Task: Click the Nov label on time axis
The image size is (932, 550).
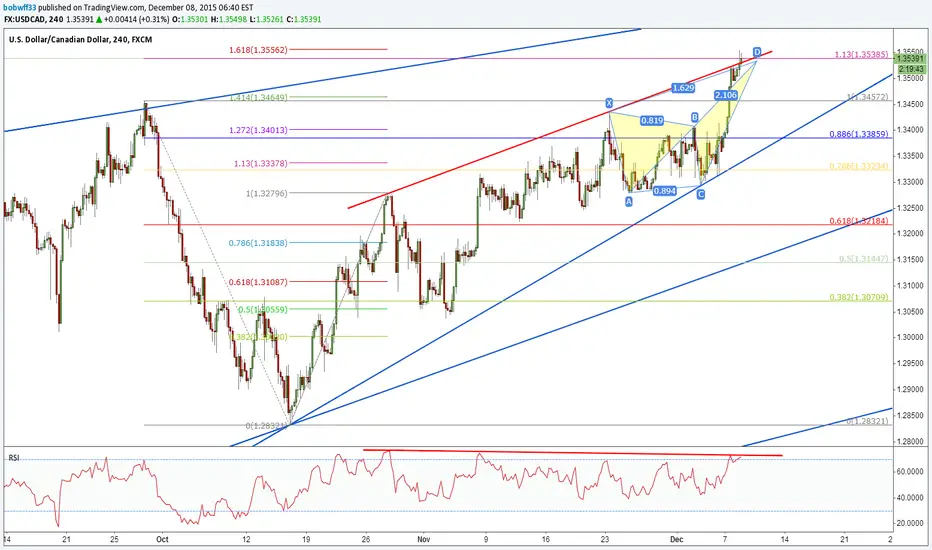Action: (x=423, y=540)
